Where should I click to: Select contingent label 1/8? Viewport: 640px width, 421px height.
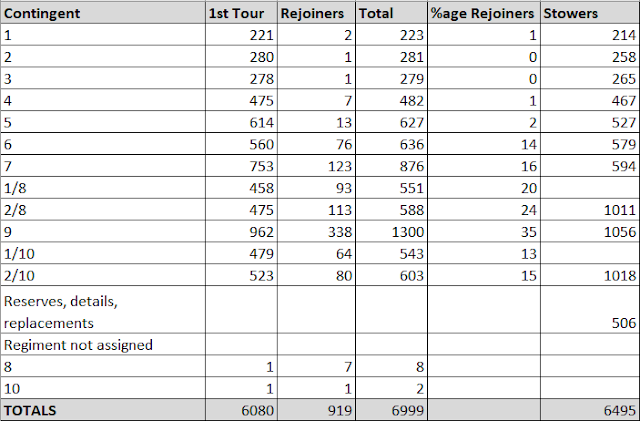15,188
